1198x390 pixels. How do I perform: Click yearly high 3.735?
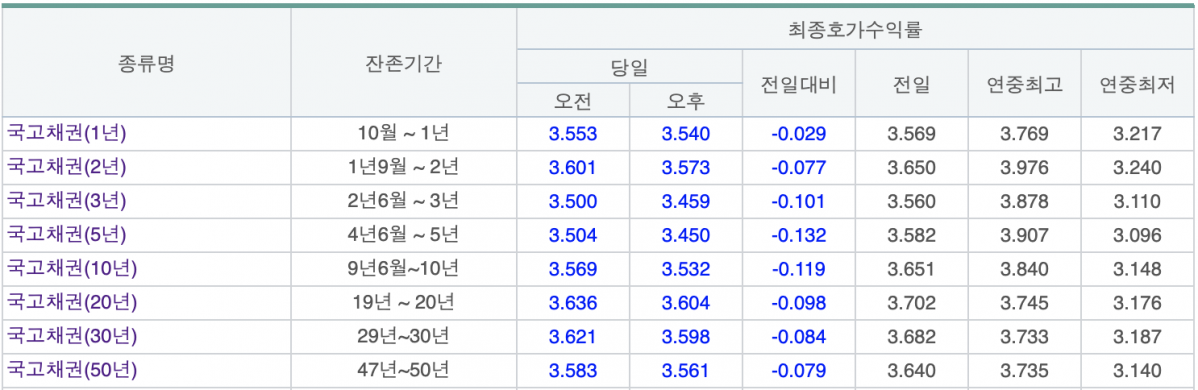tap(1025, 372)
